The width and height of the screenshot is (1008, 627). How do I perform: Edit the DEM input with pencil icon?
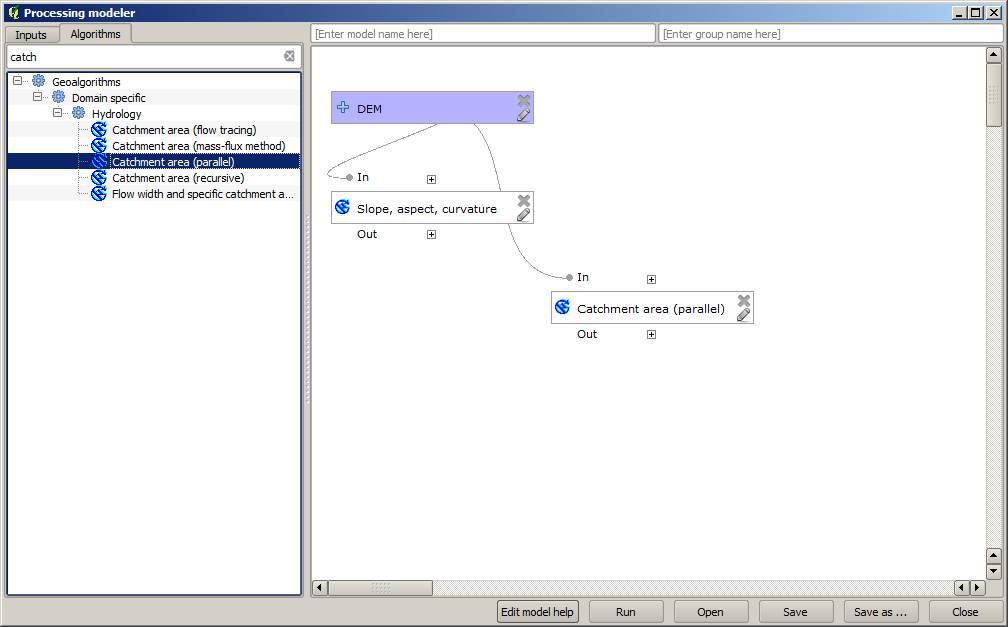point(523,115)
